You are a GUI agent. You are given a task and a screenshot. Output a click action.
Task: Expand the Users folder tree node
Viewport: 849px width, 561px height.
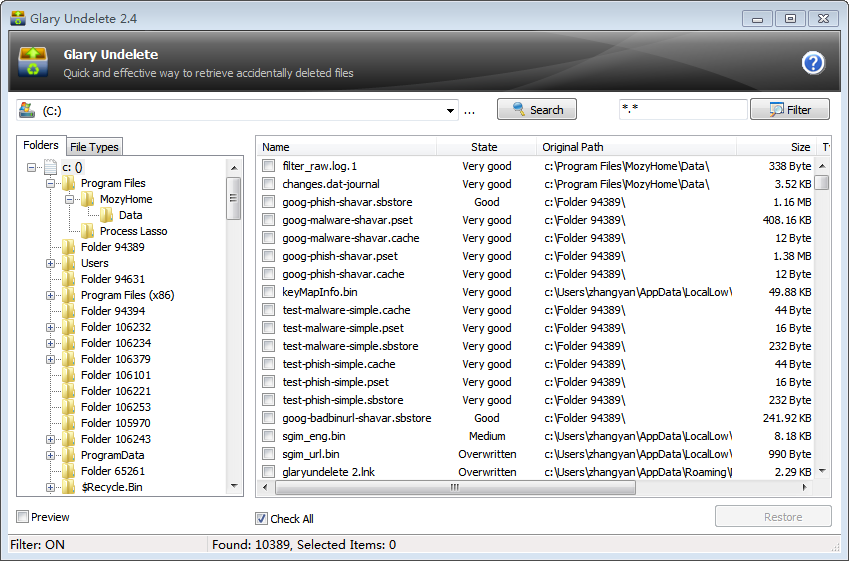click(x=51, y=263)
